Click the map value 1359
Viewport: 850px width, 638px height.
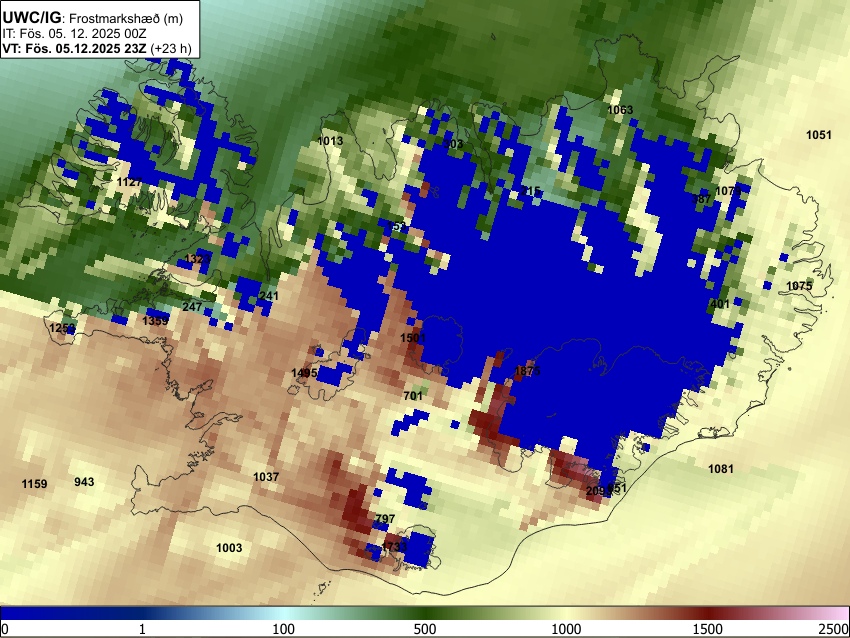coord(155,321)
